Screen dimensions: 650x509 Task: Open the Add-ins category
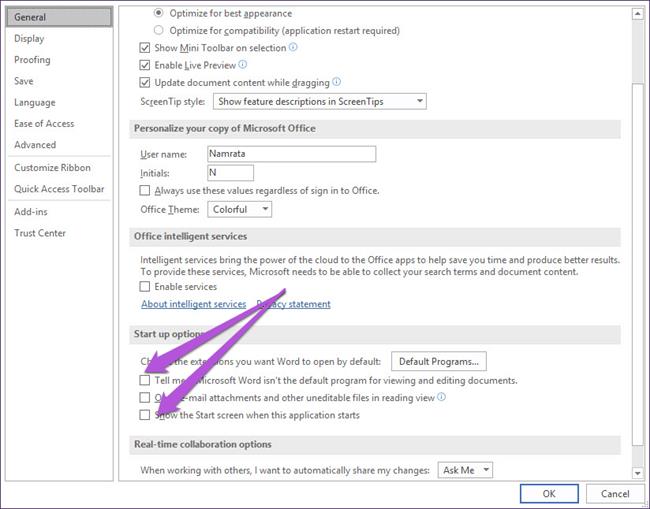click(x=59, y=212)
